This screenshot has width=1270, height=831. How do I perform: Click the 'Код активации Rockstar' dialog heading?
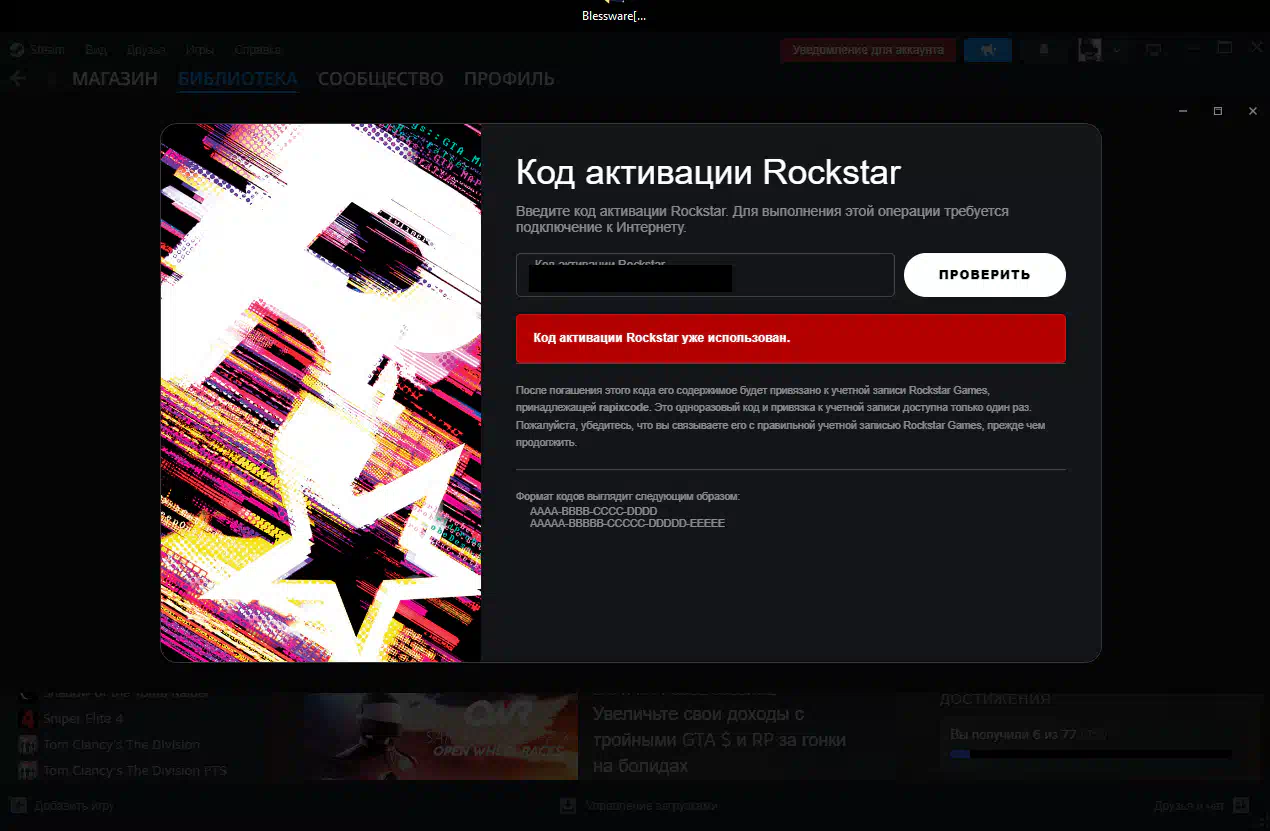(x=708, y=172)
